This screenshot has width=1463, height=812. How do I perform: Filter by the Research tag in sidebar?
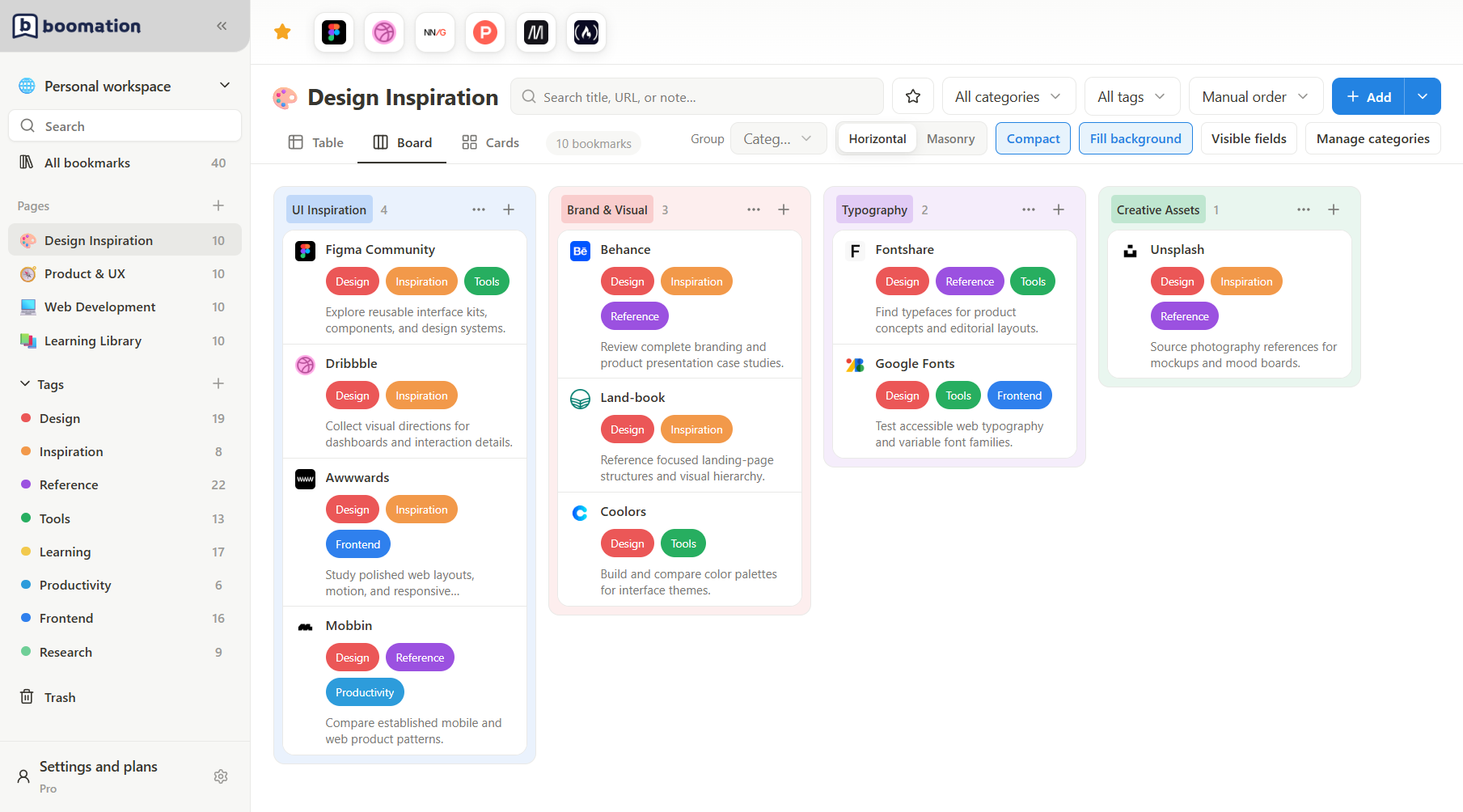click(x=125, y=652)
